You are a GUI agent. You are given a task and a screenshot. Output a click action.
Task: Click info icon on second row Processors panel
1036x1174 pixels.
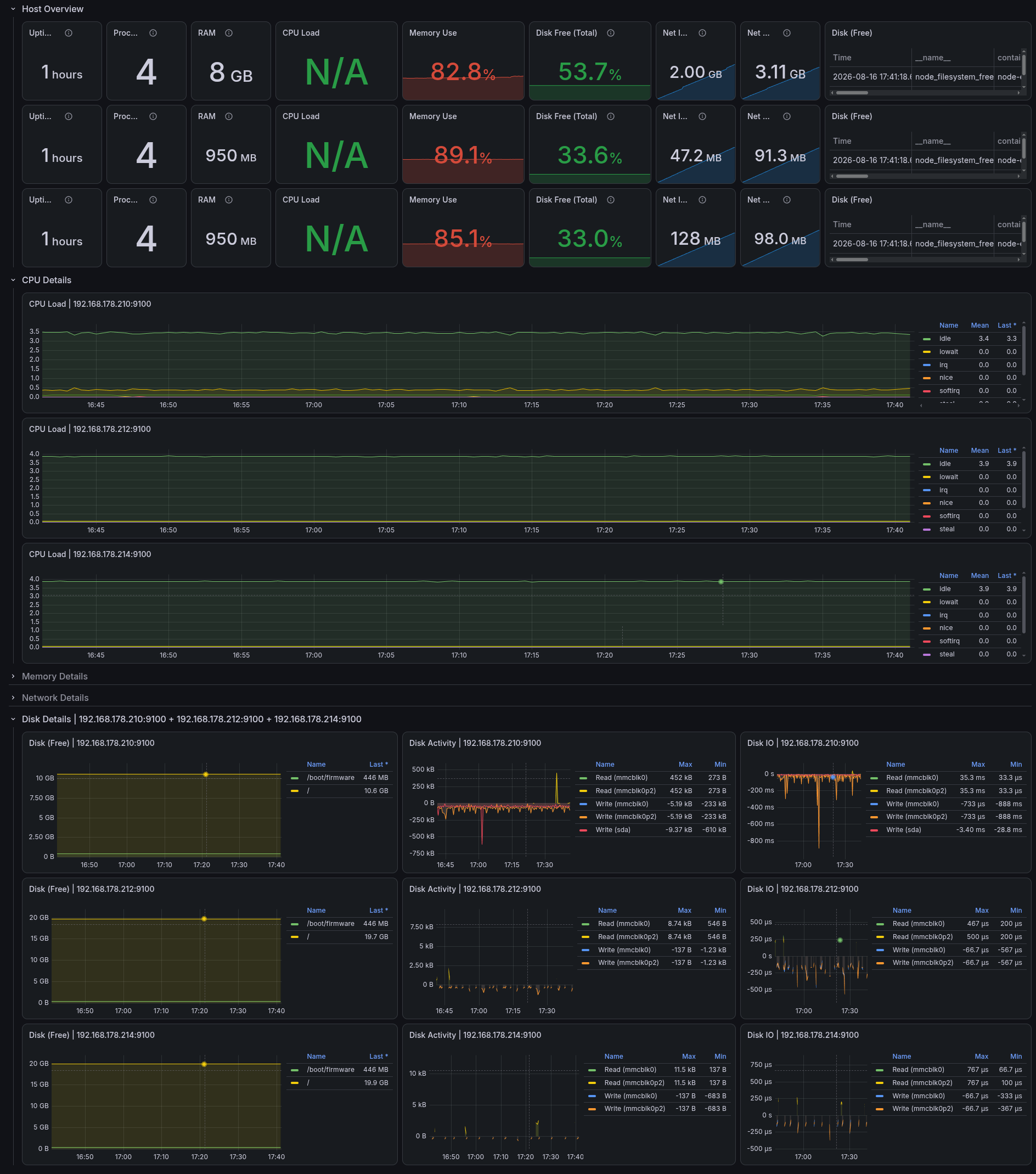[x=153, y=116]
